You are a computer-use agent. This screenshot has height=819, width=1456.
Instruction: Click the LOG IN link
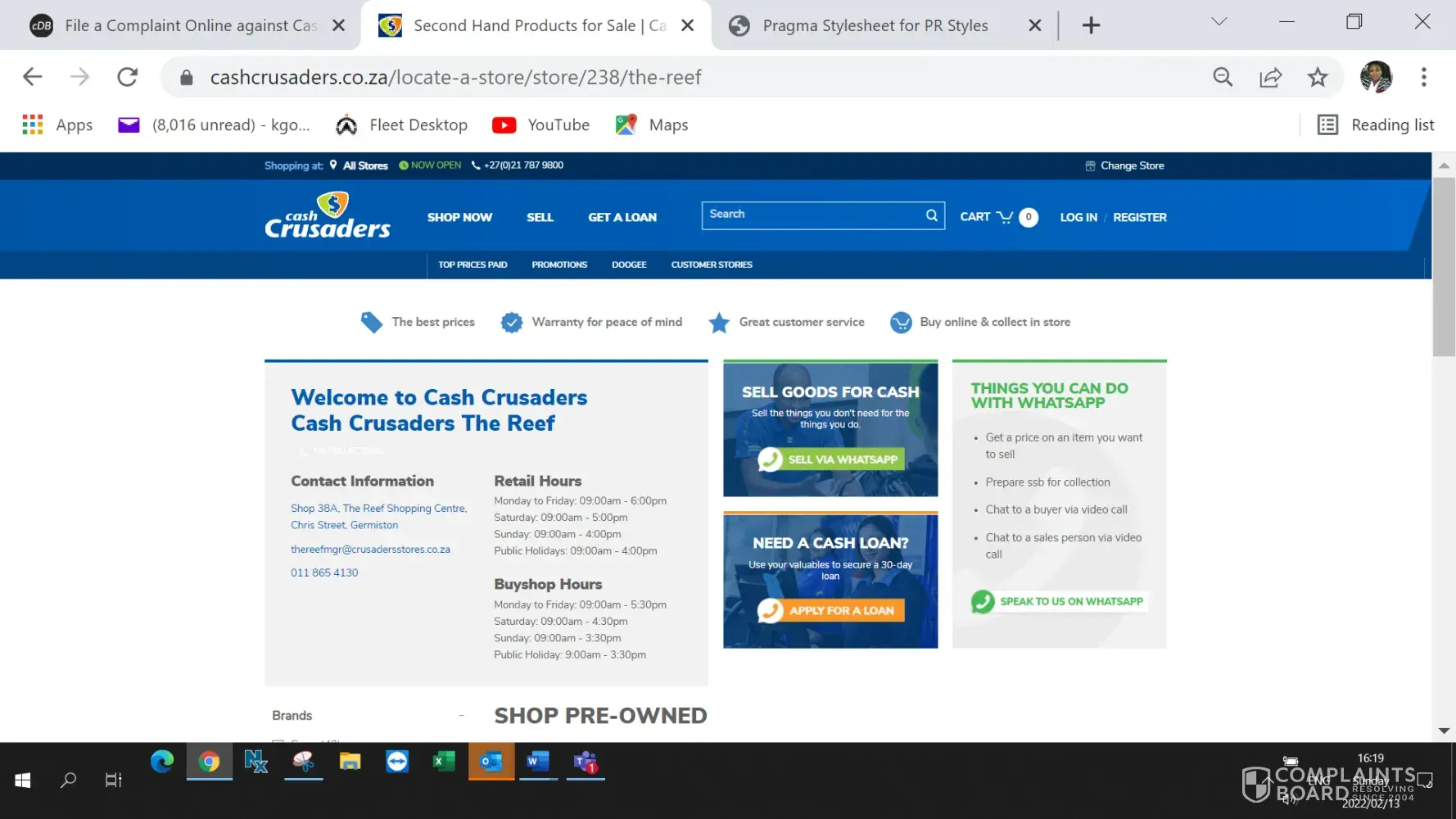pyautogui.click(x=1078, y=217)
